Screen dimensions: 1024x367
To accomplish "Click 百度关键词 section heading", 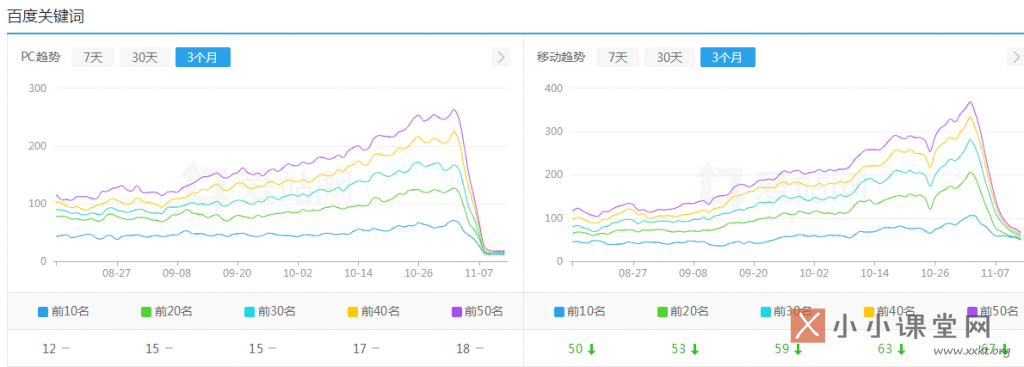I will (45, 16).
